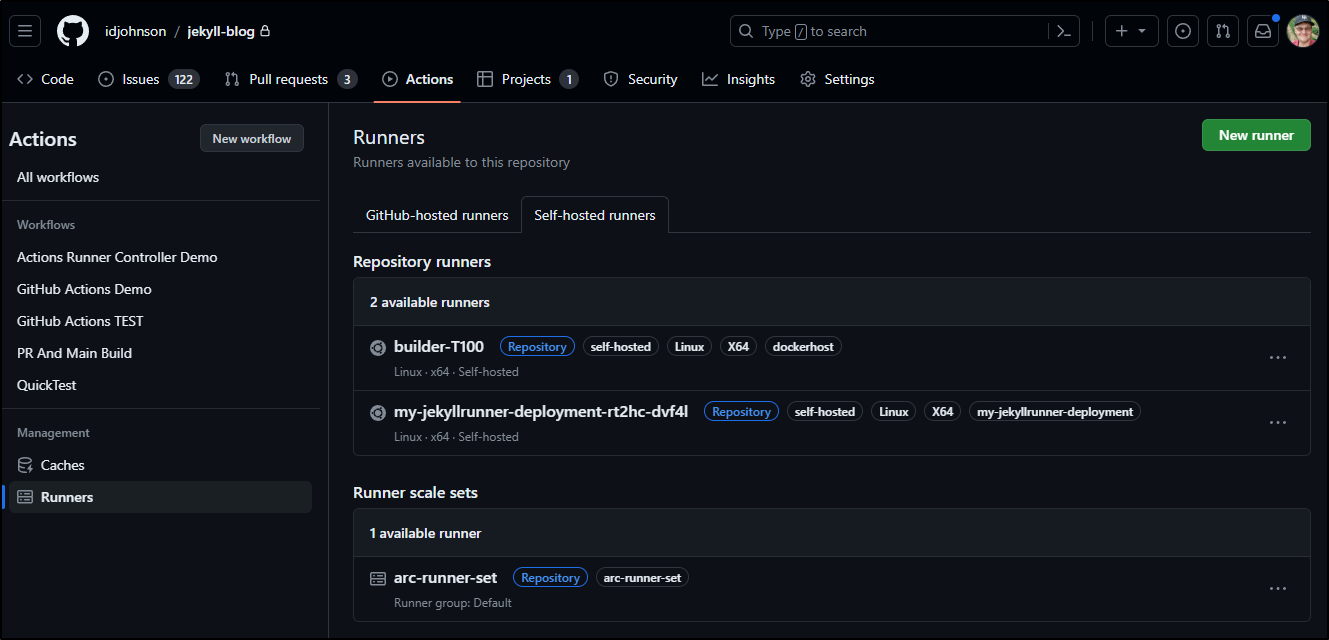Click Repository badge on arc-runner-set row

pos(550,578)
